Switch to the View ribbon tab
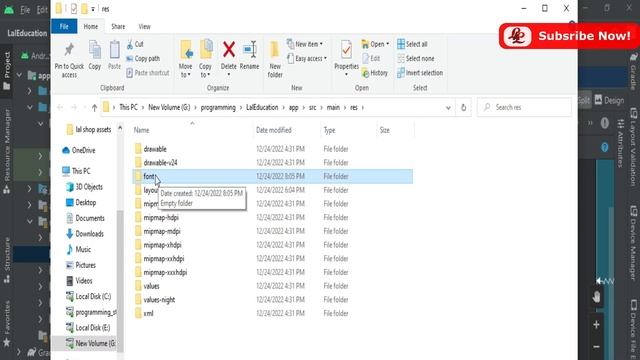Screen dimensions: 640x360 click(144, 27)
